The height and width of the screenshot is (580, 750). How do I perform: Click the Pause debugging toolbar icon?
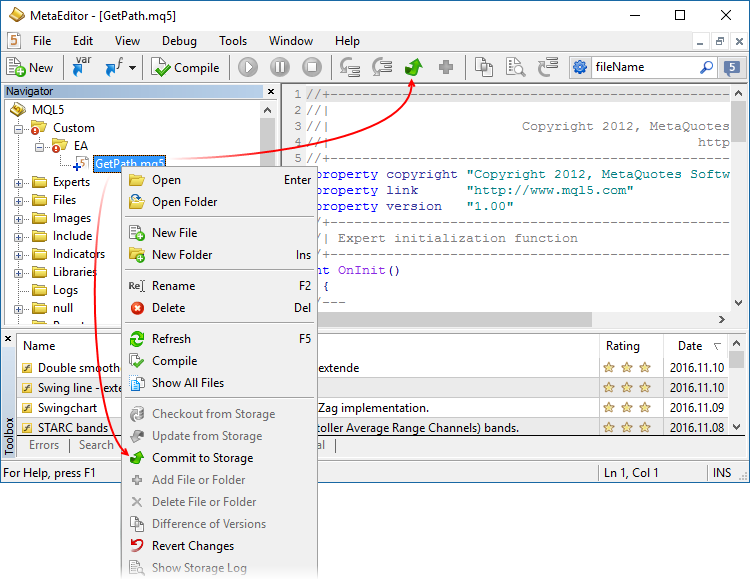[x=280, y=68]
